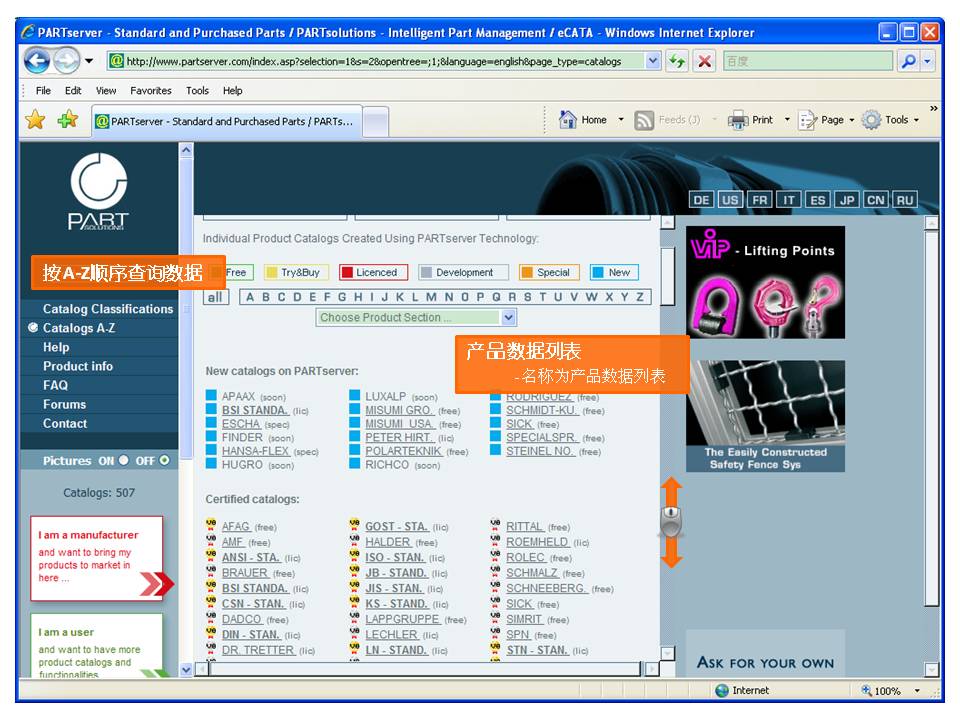Viewport: 960px width, 720px height.
Task: Turn Pictures ON radio button
Action: (x=124, y=460)
